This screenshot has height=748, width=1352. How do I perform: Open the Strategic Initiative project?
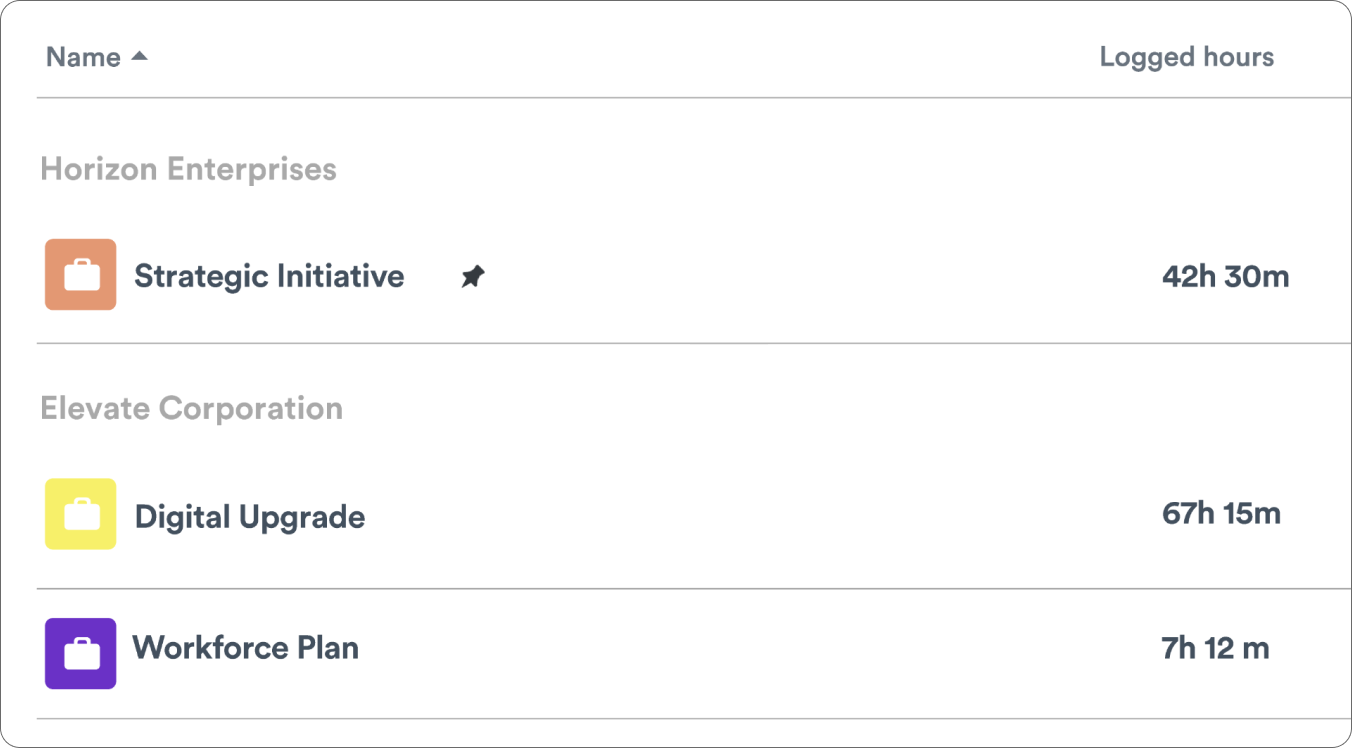[x=269, y=276]
